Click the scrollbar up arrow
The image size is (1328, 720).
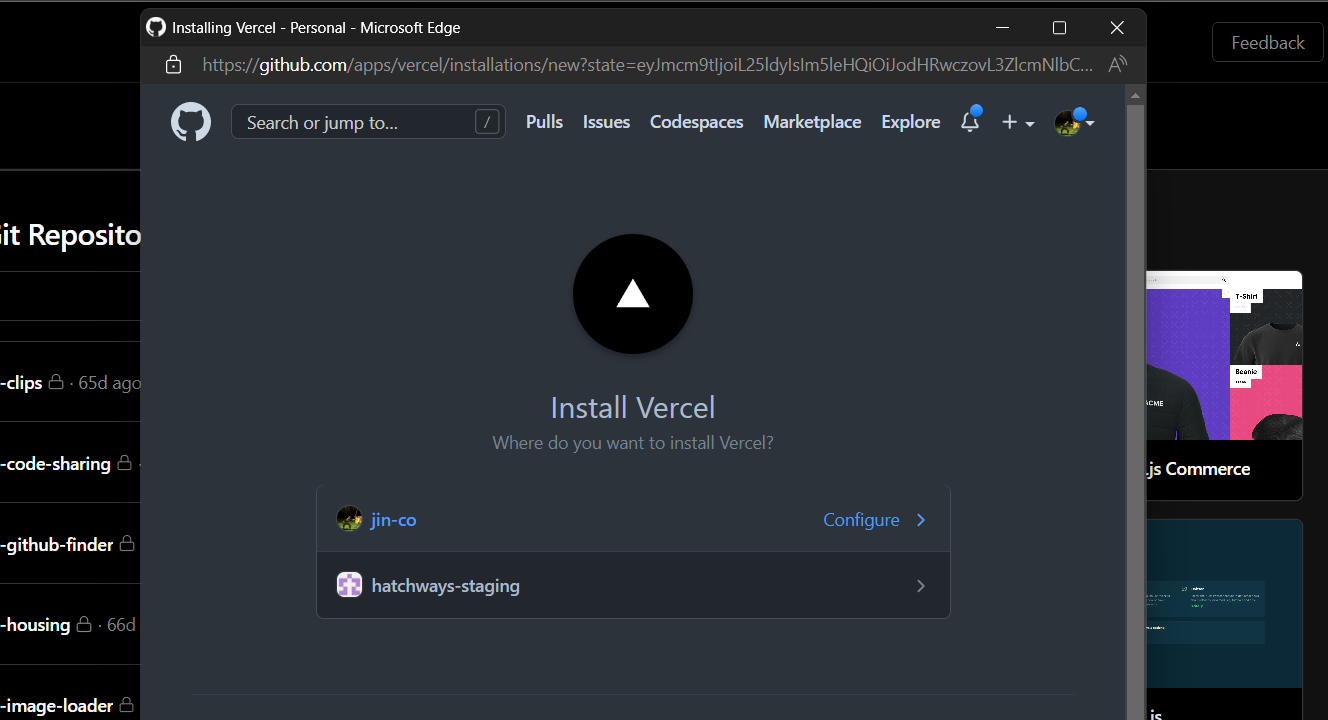click(x=1134, y=95)
